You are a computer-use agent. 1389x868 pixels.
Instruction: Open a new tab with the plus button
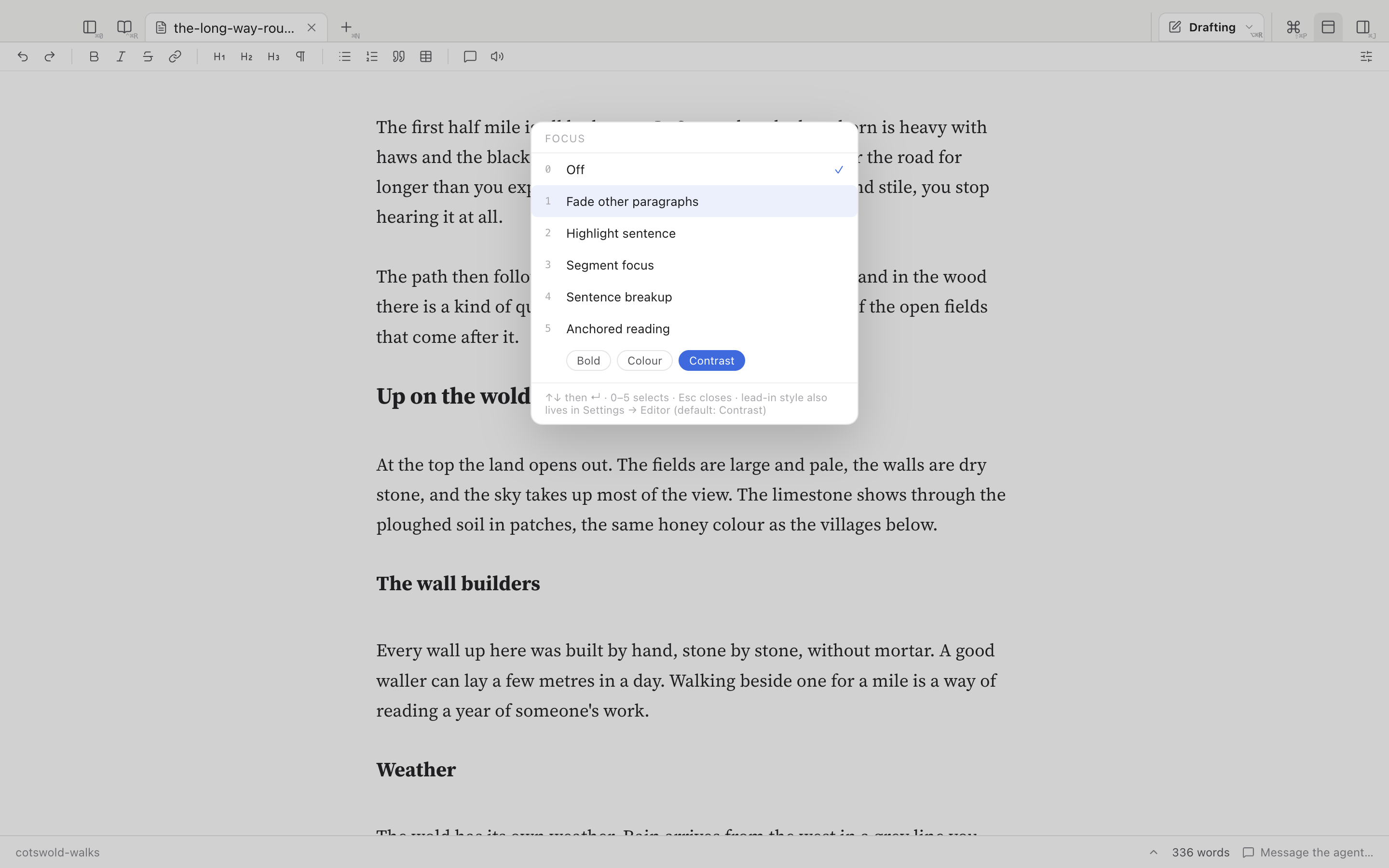[346, 27]
